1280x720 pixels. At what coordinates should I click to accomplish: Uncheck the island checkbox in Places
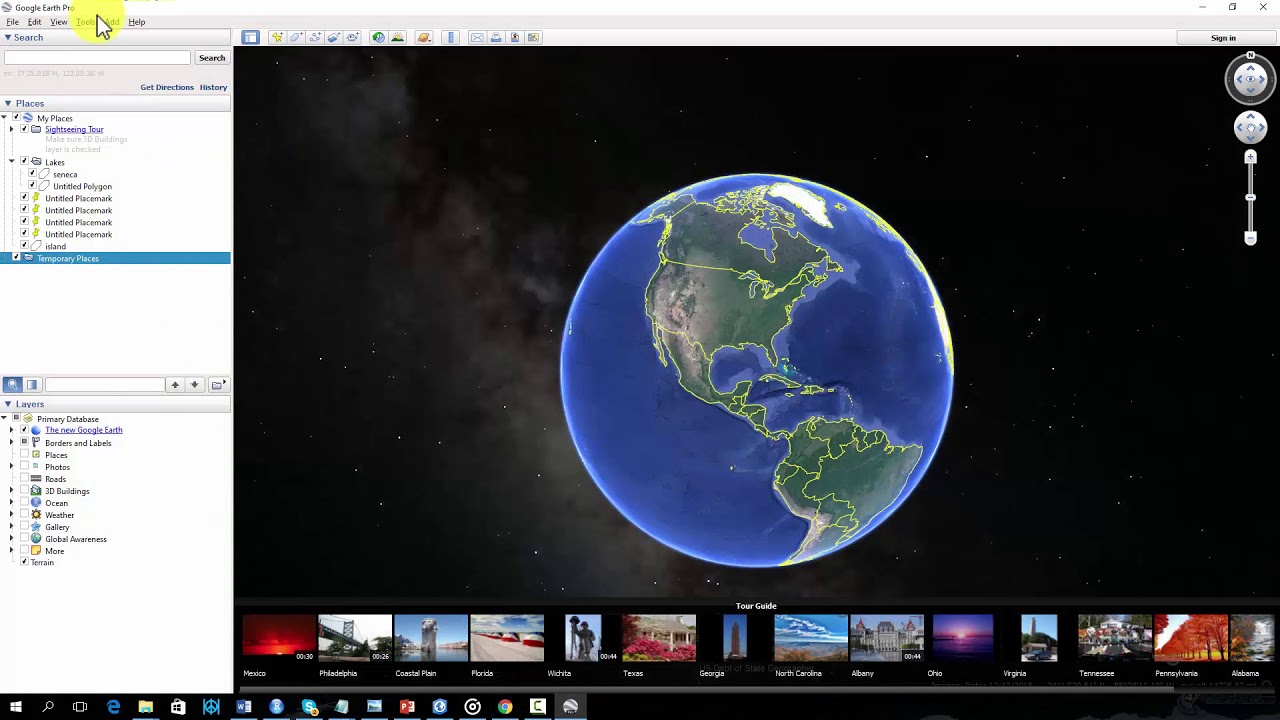click(x=24, y=246)
